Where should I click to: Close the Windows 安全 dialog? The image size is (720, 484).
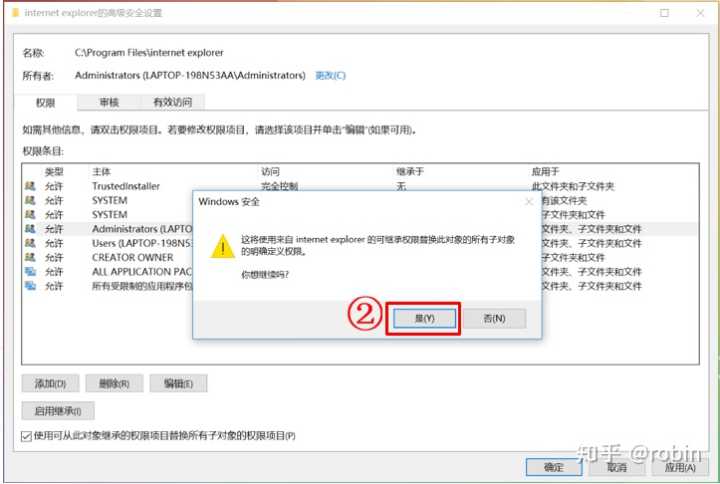click(529, 202)
